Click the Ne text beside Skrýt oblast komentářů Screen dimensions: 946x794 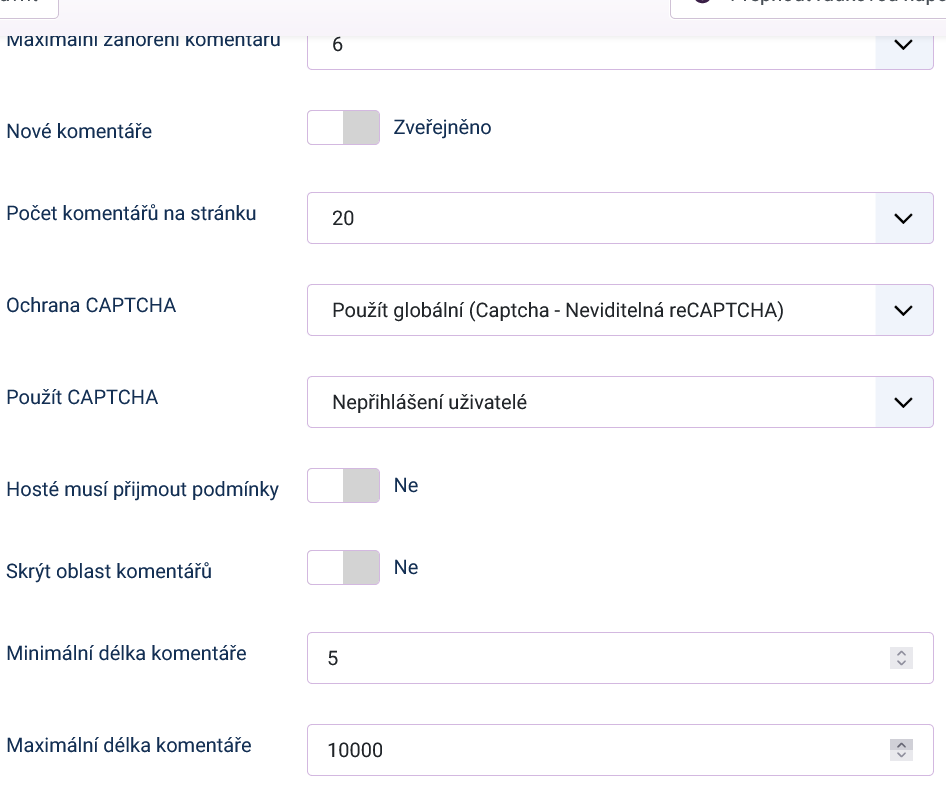[x=406, y=568]
